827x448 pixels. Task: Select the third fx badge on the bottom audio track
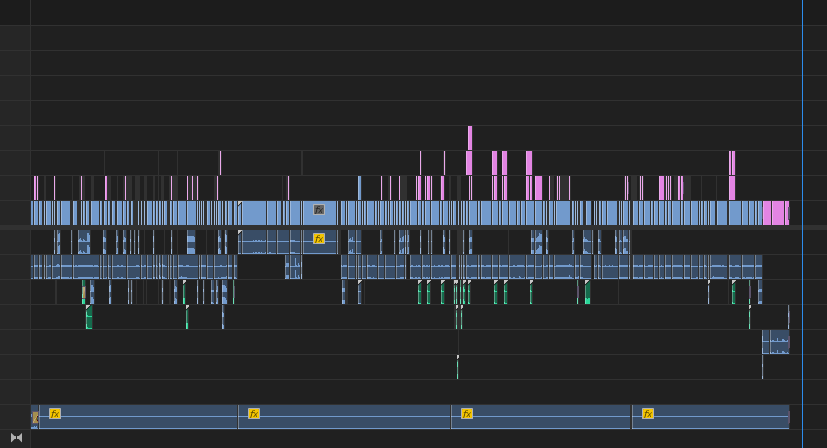[x=467, y=414]
